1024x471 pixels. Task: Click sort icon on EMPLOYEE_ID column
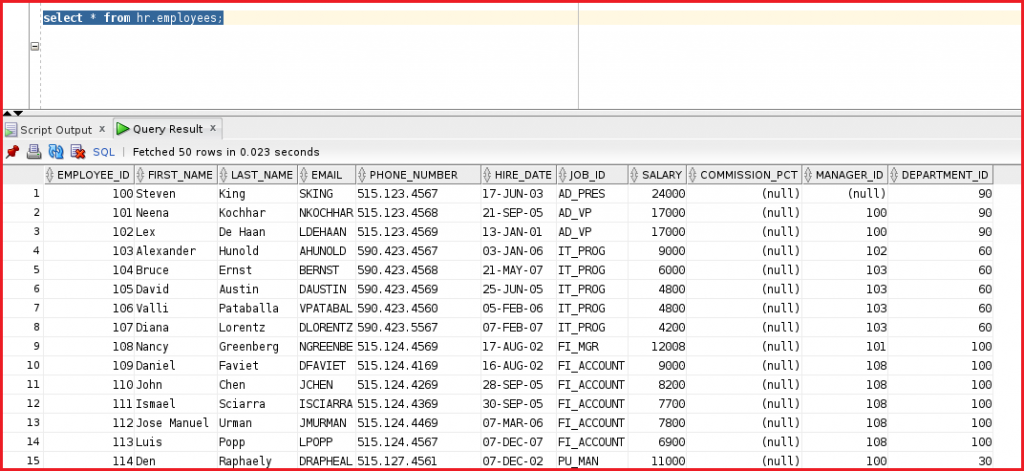(50, 175)
